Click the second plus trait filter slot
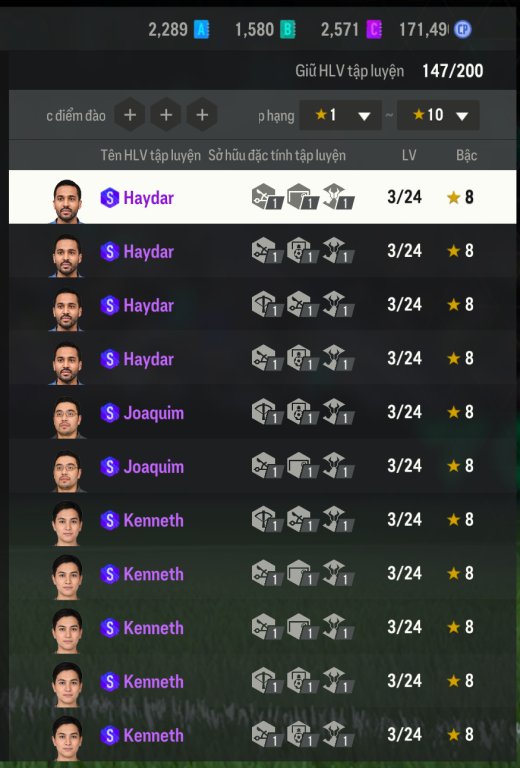The height and width of the screenshot is (768, 520). pos(166,115)
